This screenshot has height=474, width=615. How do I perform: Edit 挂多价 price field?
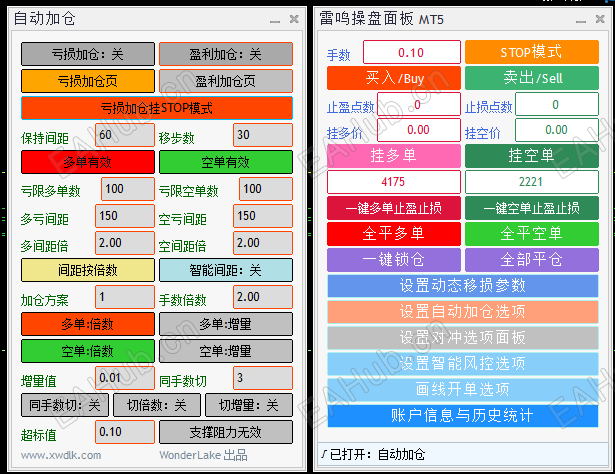point(419,130)
